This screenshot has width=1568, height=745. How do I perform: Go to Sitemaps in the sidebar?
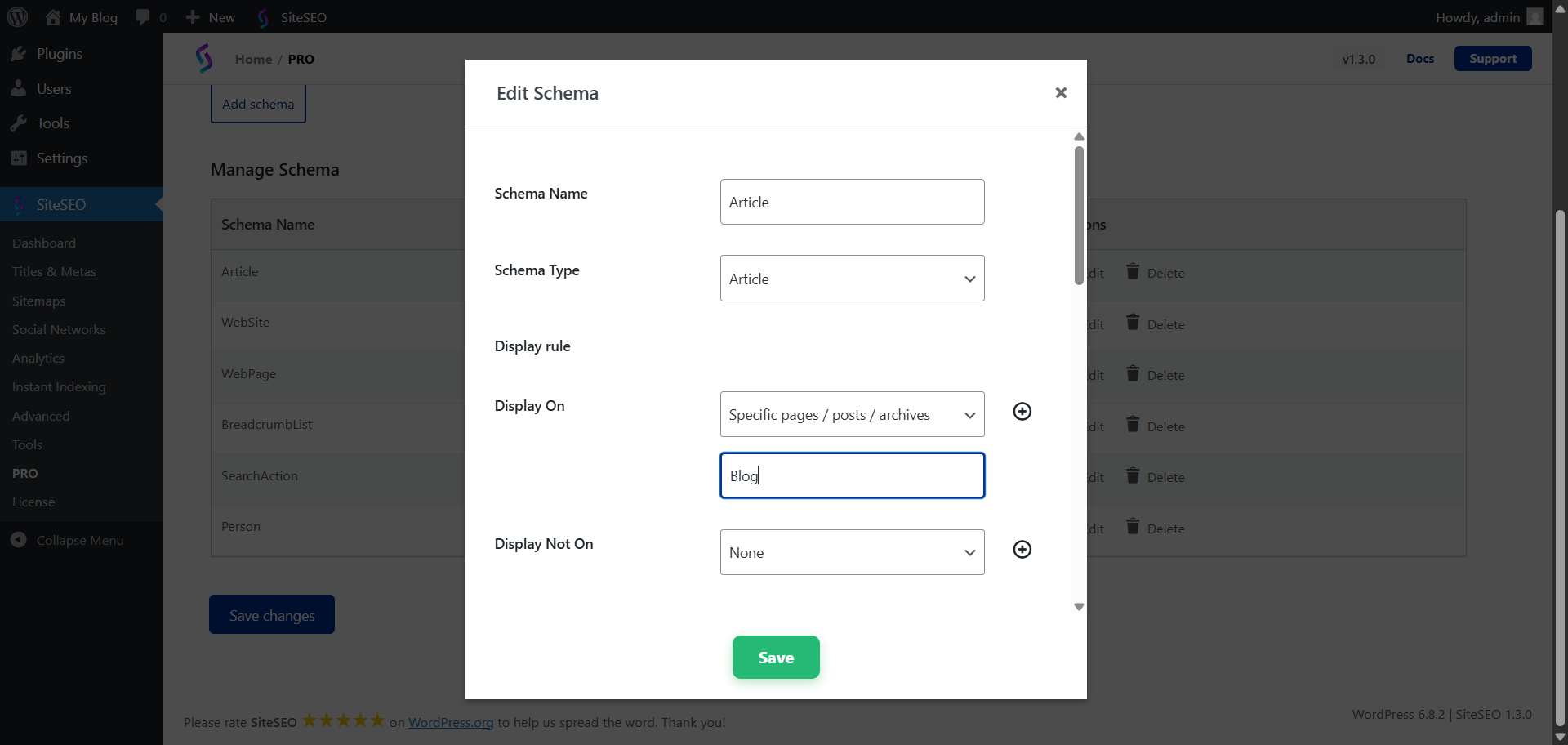[38, 301]
